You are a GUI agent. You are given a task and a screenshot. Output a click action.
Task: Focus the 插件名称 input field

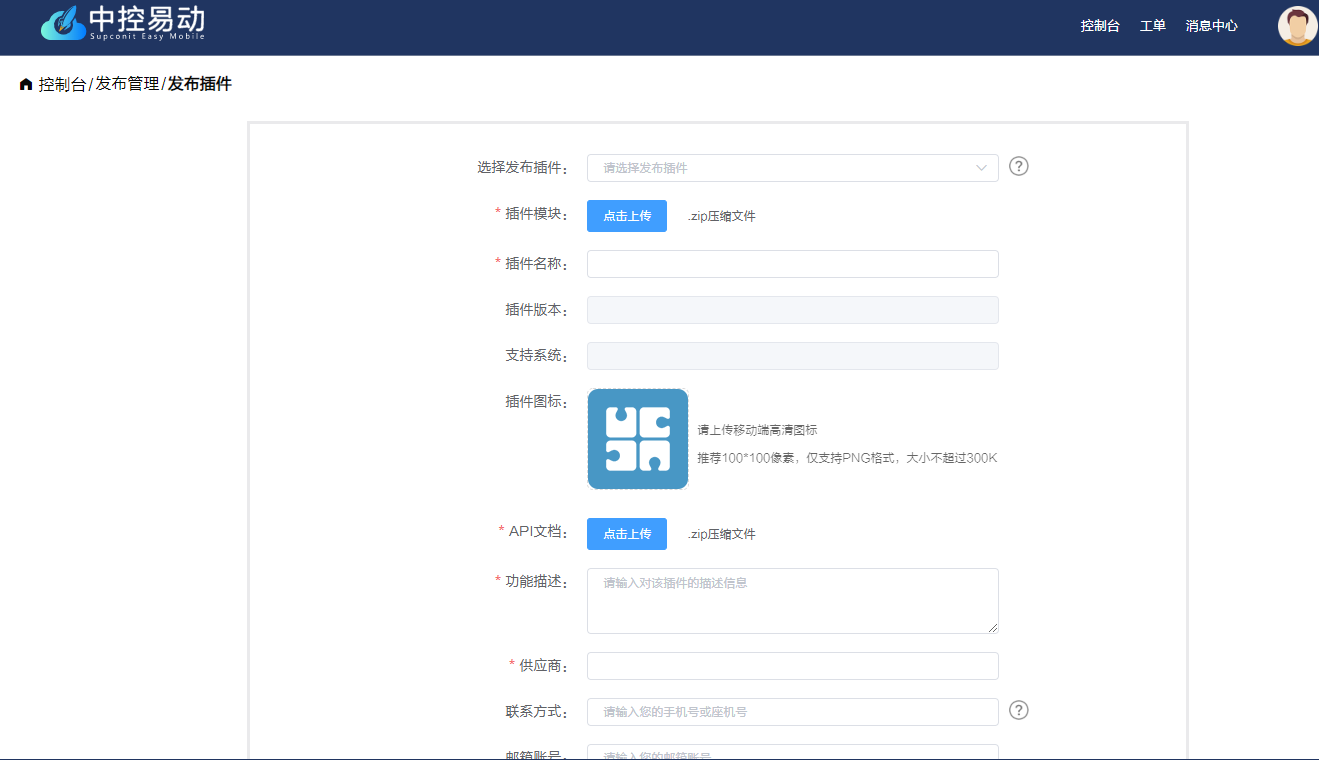(x=792, y=264)
